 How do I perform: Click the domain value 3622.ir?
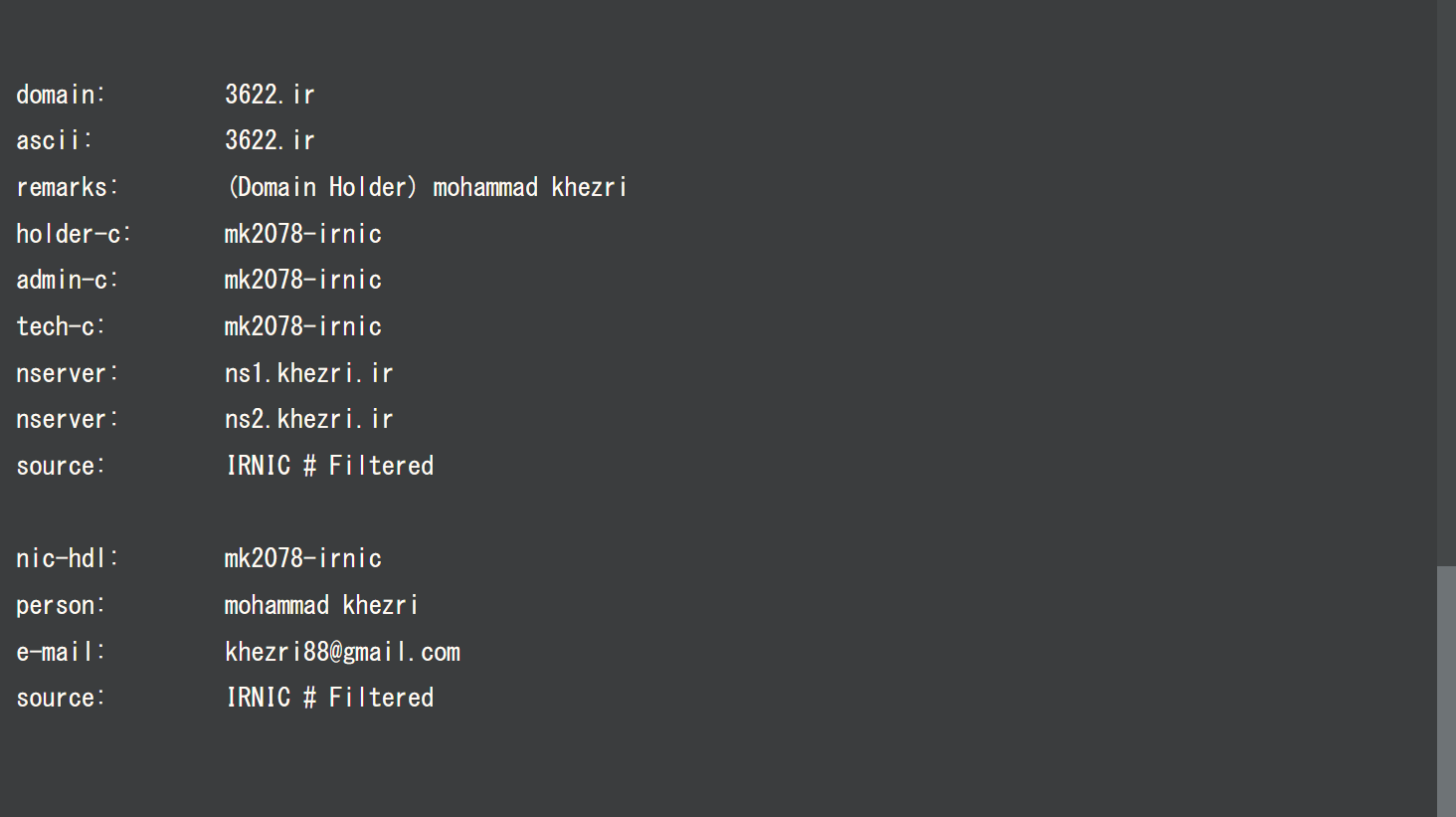click(270, 95)
